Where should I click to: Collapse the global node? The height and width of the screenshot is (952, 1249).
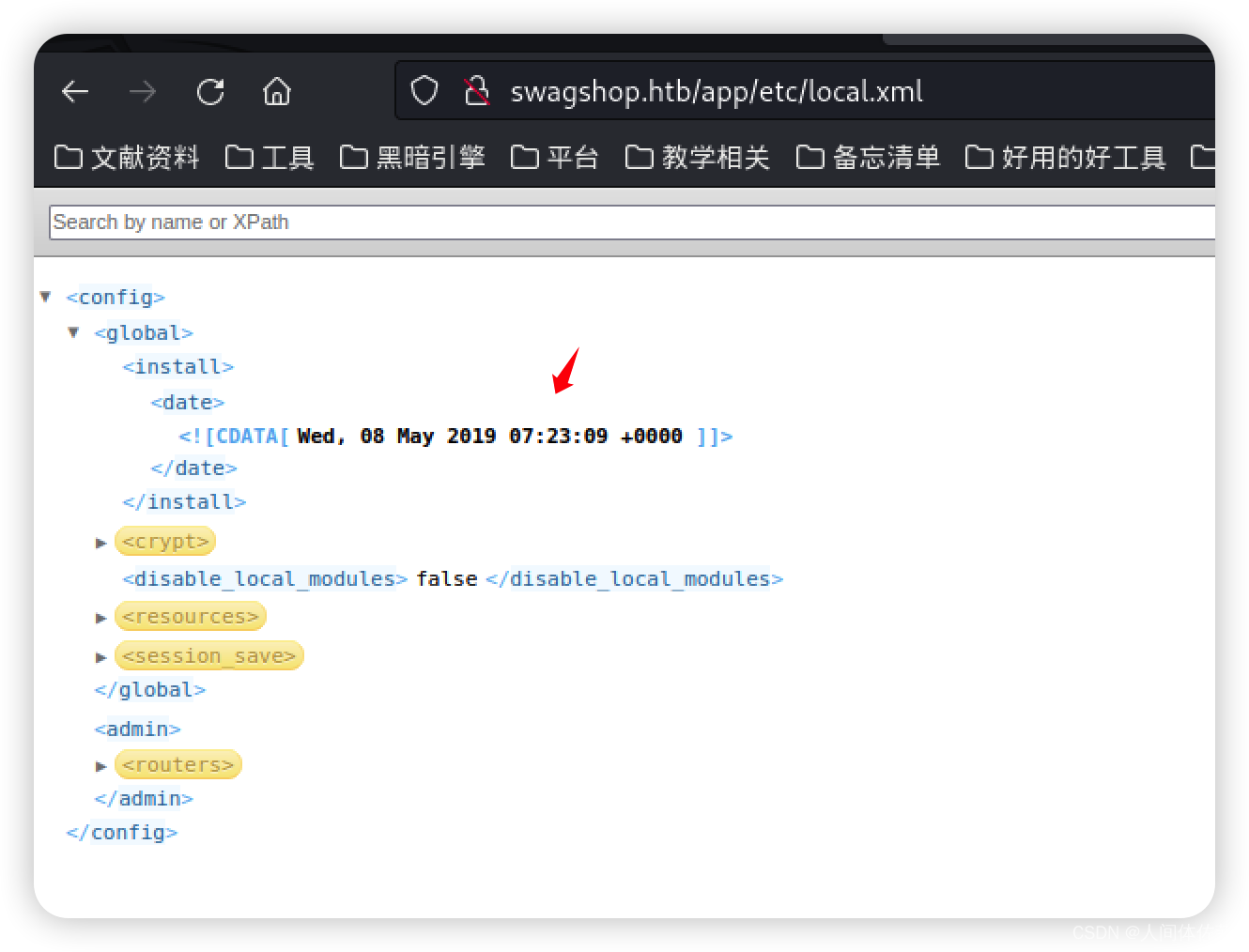pyautogui.click(x=73, y=332)
